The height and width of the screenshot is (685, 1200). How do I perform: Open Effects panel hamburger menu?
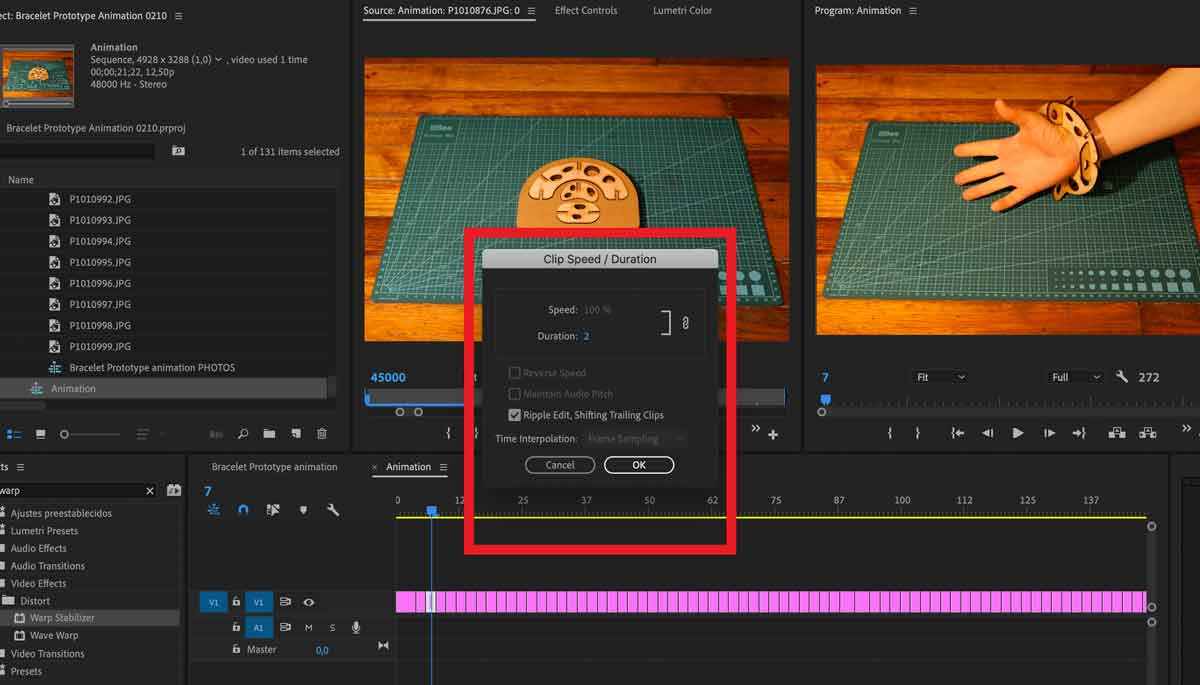[x=20, y=467]
